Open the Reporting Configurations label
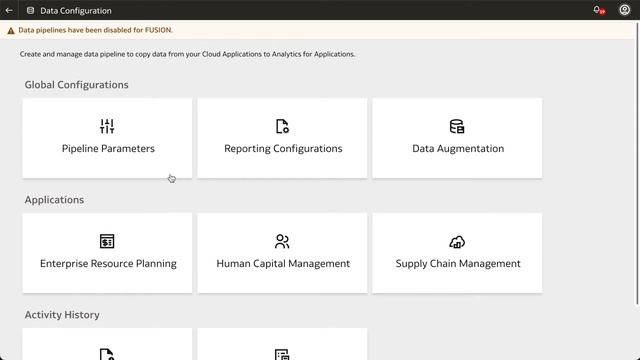 (283, 149)
